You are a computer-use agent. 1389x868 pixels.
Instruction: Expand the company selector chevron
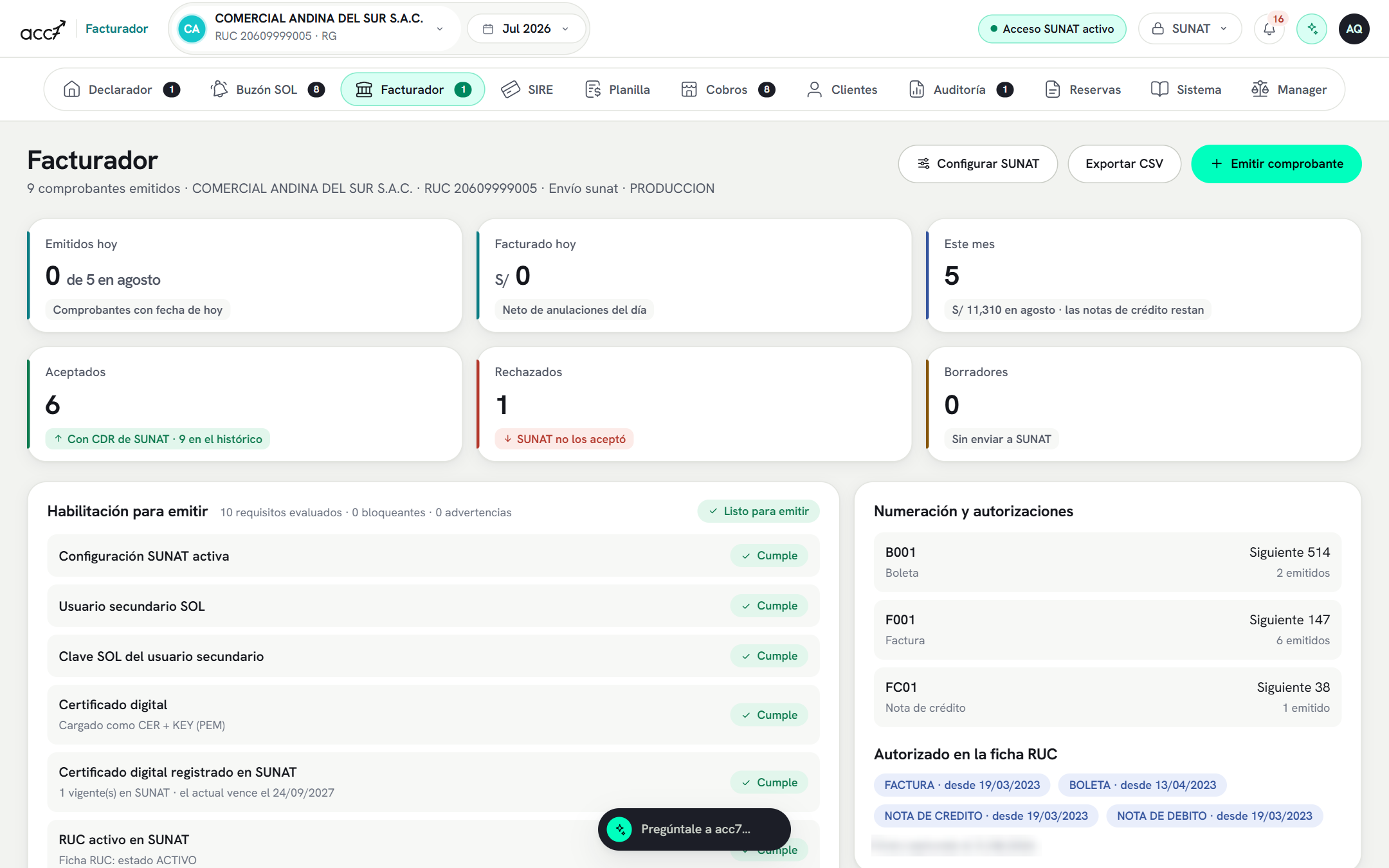tap(440, 29)
